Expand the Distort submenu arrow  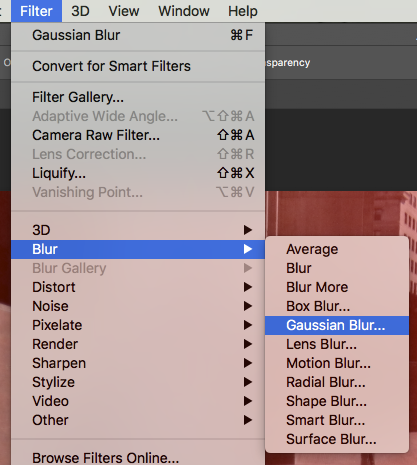click(x=248, y=287)
